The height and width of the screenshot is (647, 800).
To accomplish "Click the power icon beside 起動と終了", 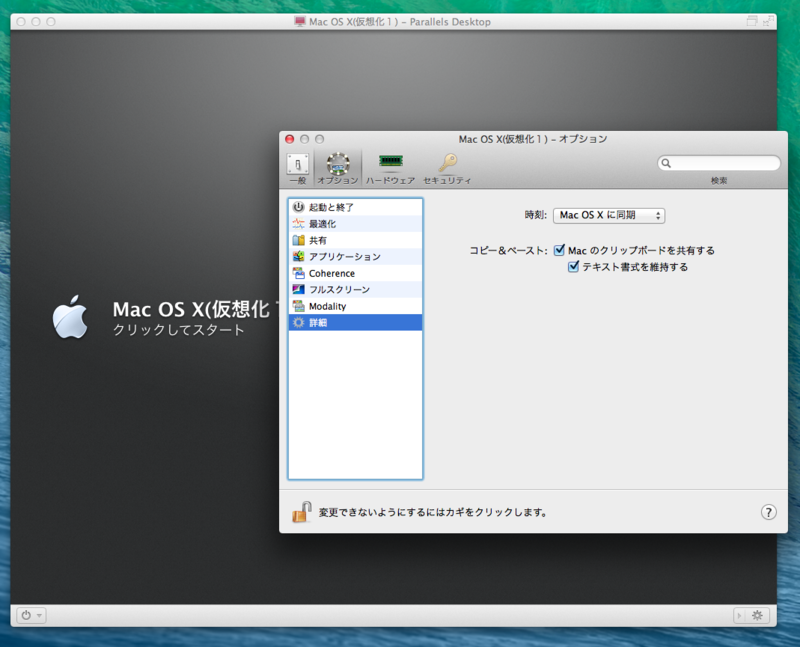I will (x=298, y=207).
